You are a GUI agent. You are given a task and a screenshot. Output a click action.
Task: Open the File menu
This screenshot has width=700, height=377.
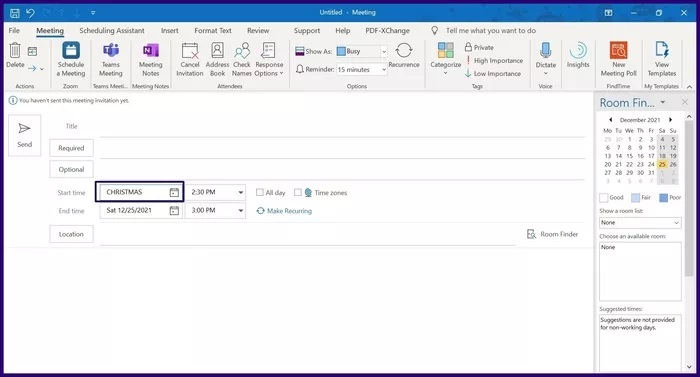[14, 30]
